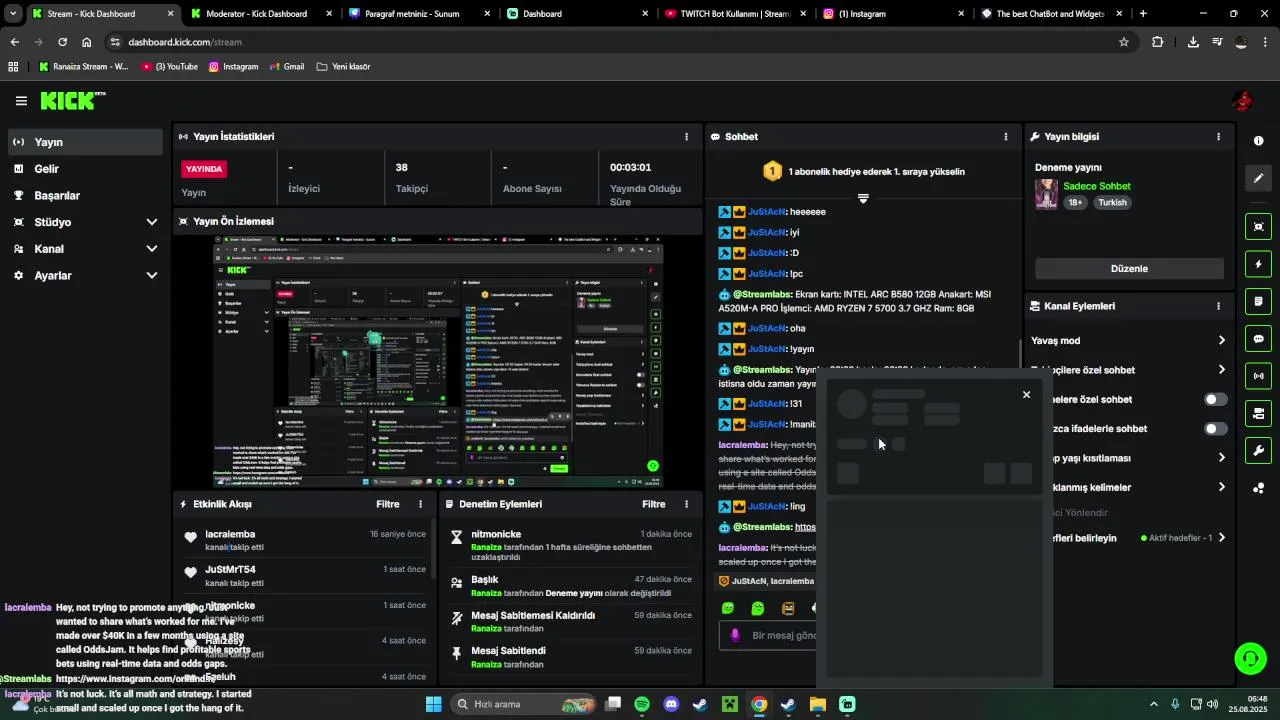Click the Düzenle button
This screenshot has width=1280, height=720.
click(1129, 268)
